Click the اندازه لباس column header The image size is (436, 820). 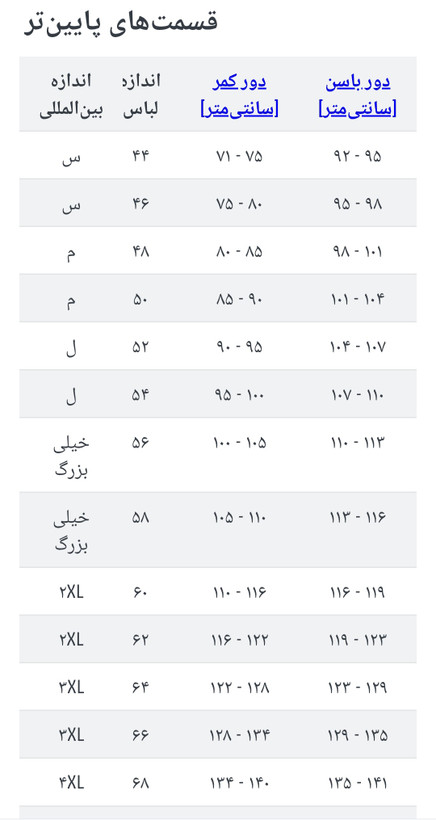pyautogui.click(x=141, y=95)
